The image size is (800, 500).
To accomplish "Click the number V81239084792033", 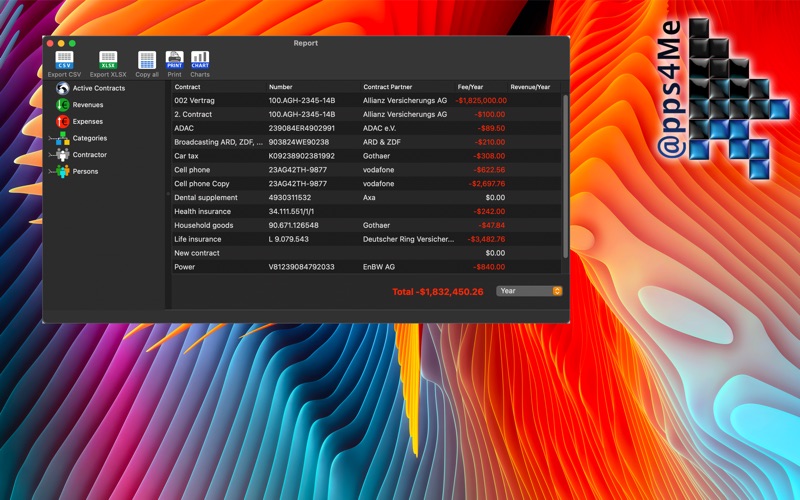I will [x=302, y=267].
